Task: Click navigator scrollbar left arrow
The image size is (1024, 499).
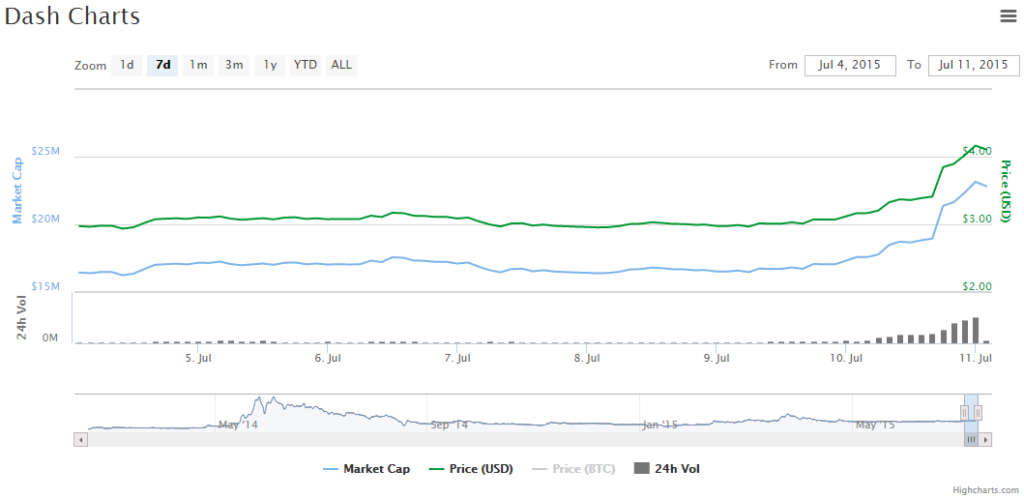Action: click(x=81, y=440)
